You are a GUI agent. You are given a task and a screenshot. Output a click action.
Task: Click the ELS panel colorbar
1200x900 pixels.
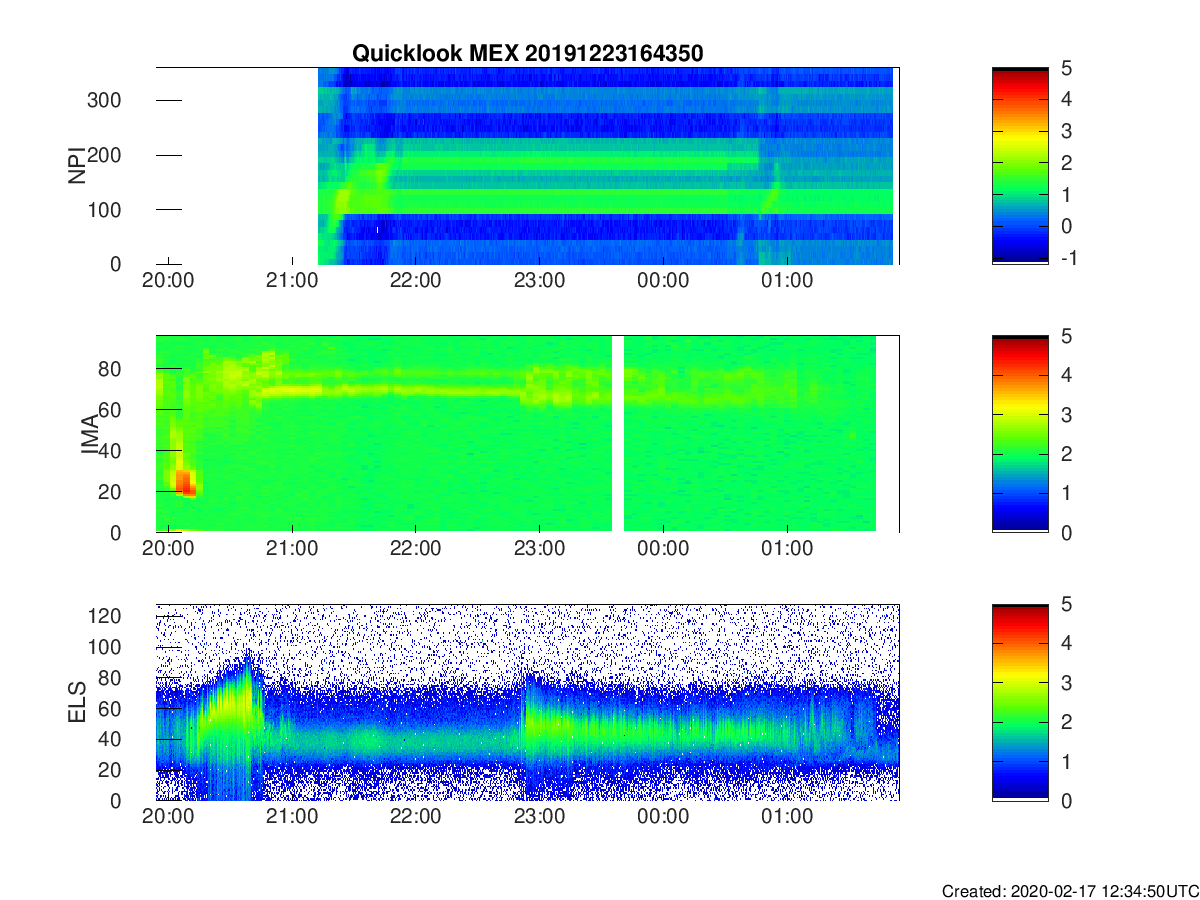(x=1020, y=702)
